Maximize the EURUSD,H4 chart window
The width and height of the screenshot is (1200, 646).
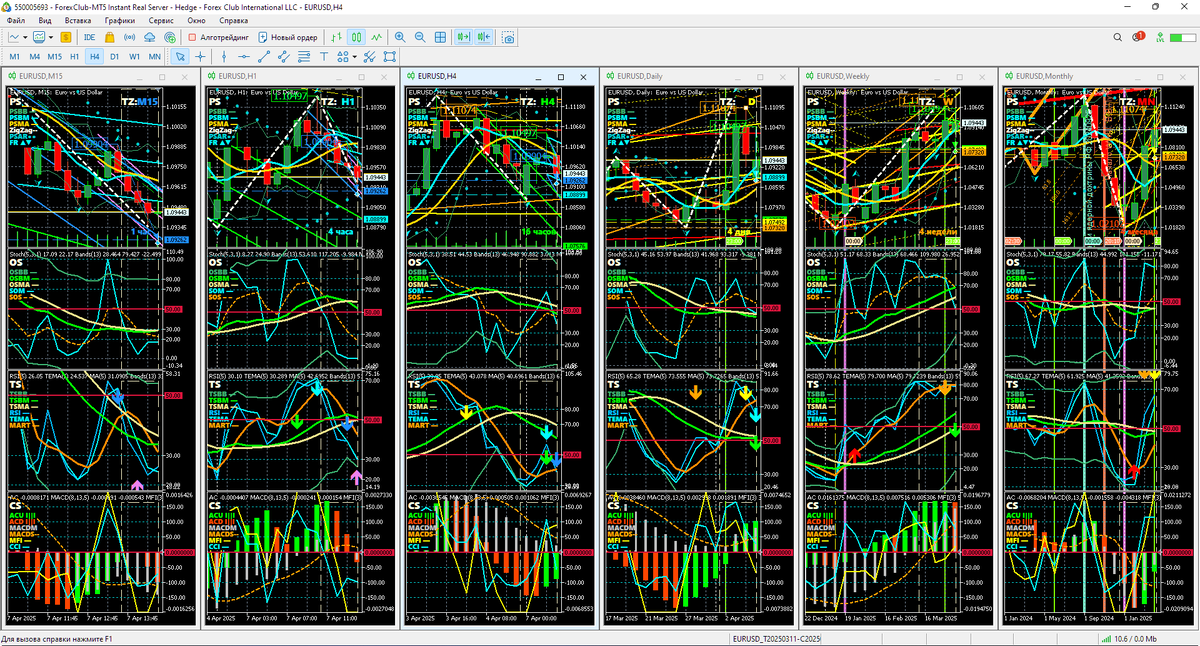coord(560,76)
